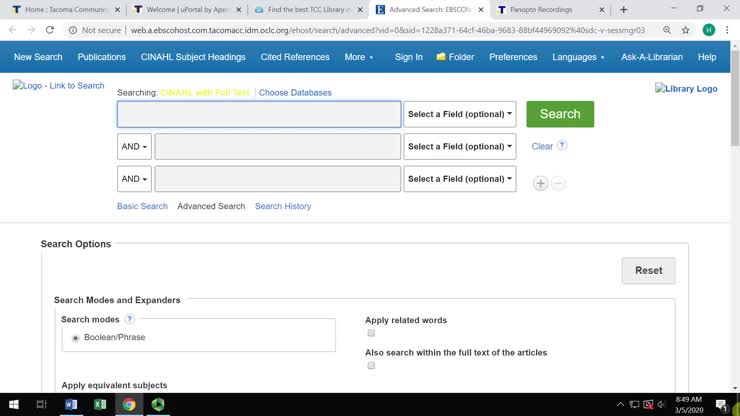Expand the More menu
The height and width of the screenshot is (416, 740).
coord(359,57)
